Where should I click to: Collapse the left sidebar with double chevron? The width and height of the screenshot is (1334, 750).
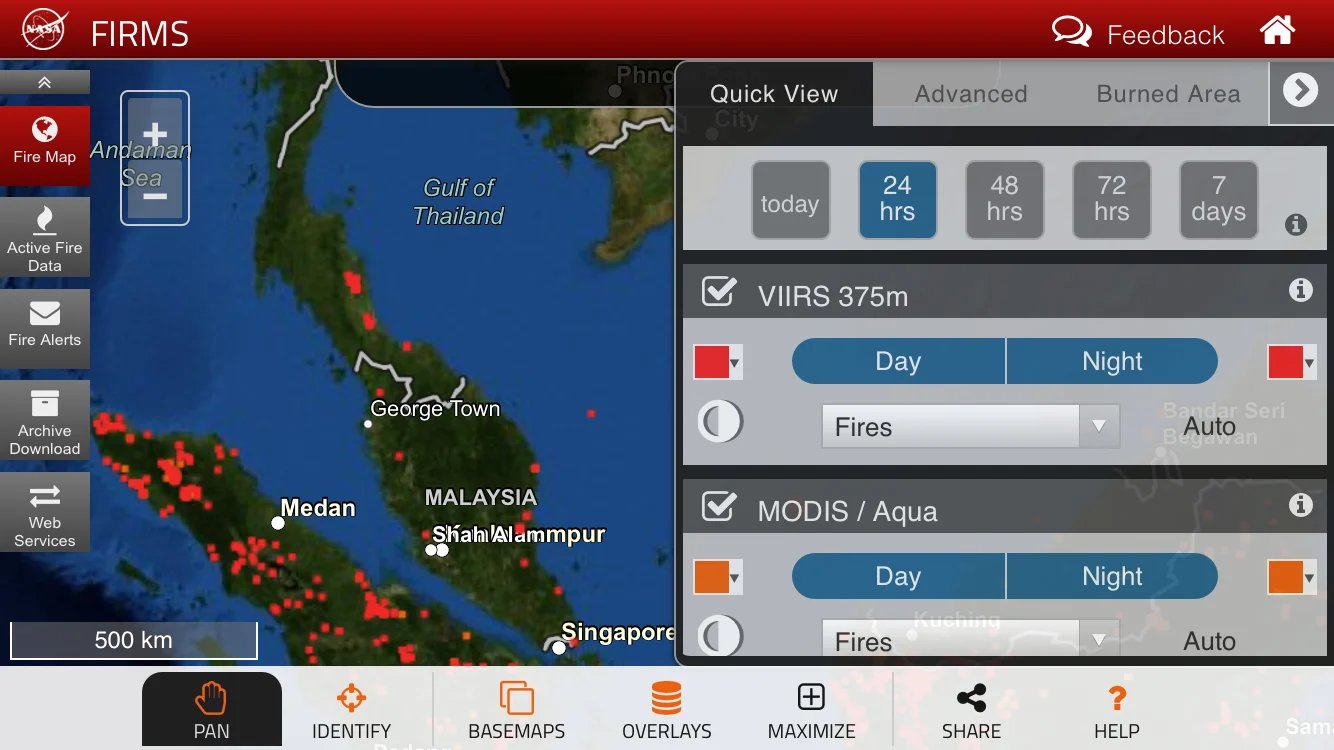click(x=45, y=83)
